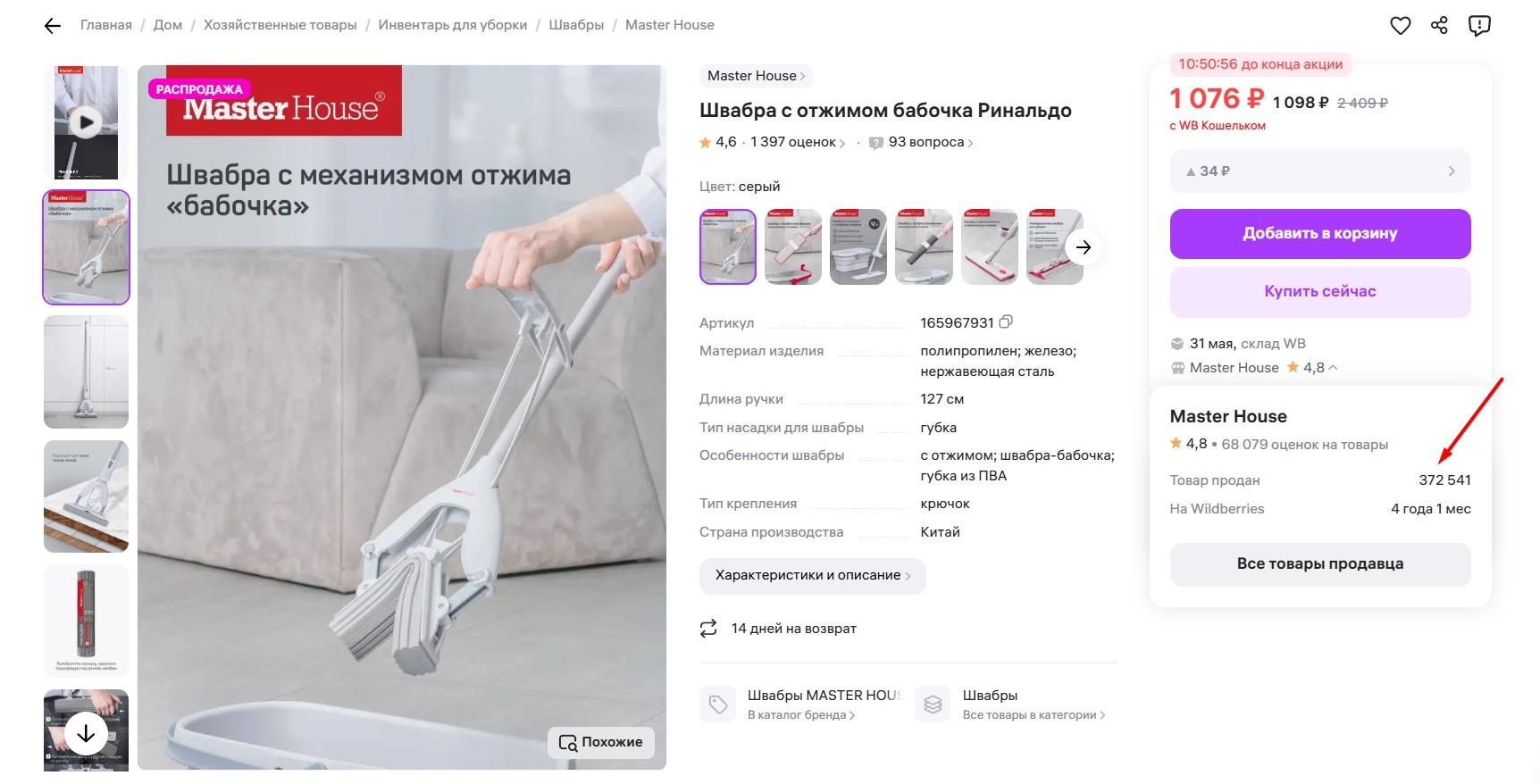Copy the article number 165967931
Screen dimensions: 1540x784
(x=1006, y=321)
